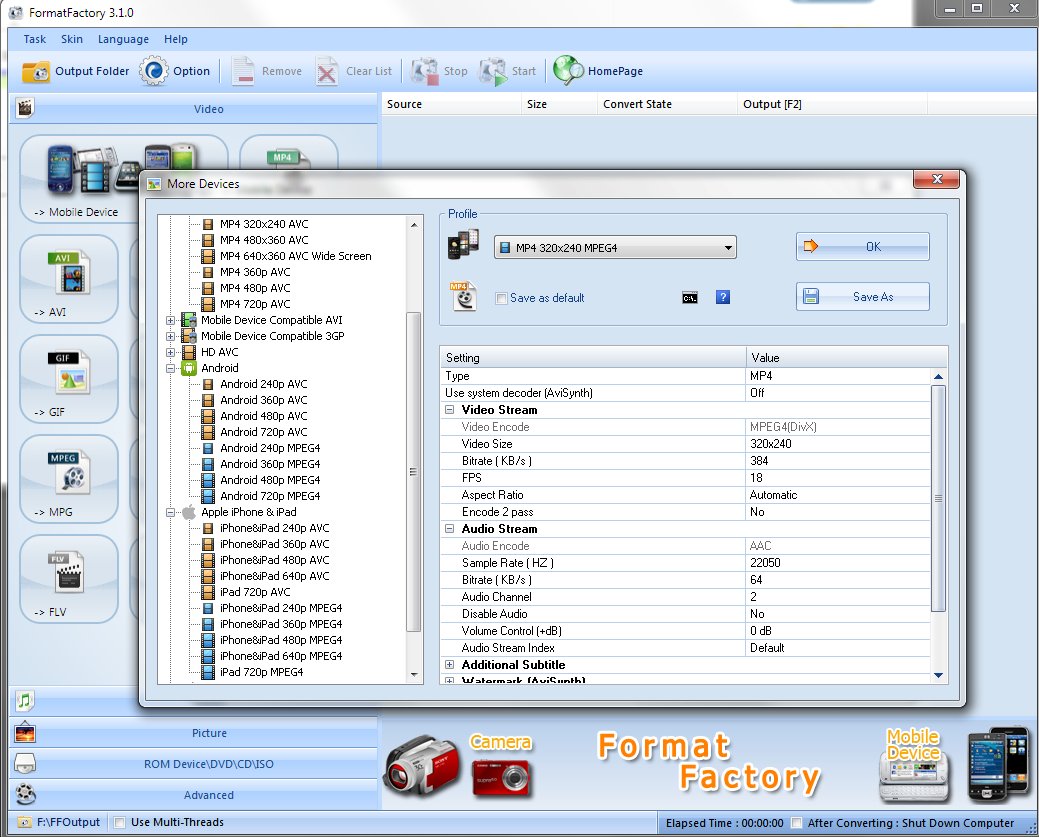Collapse the Video Stream settings group

tap(449, 410)
